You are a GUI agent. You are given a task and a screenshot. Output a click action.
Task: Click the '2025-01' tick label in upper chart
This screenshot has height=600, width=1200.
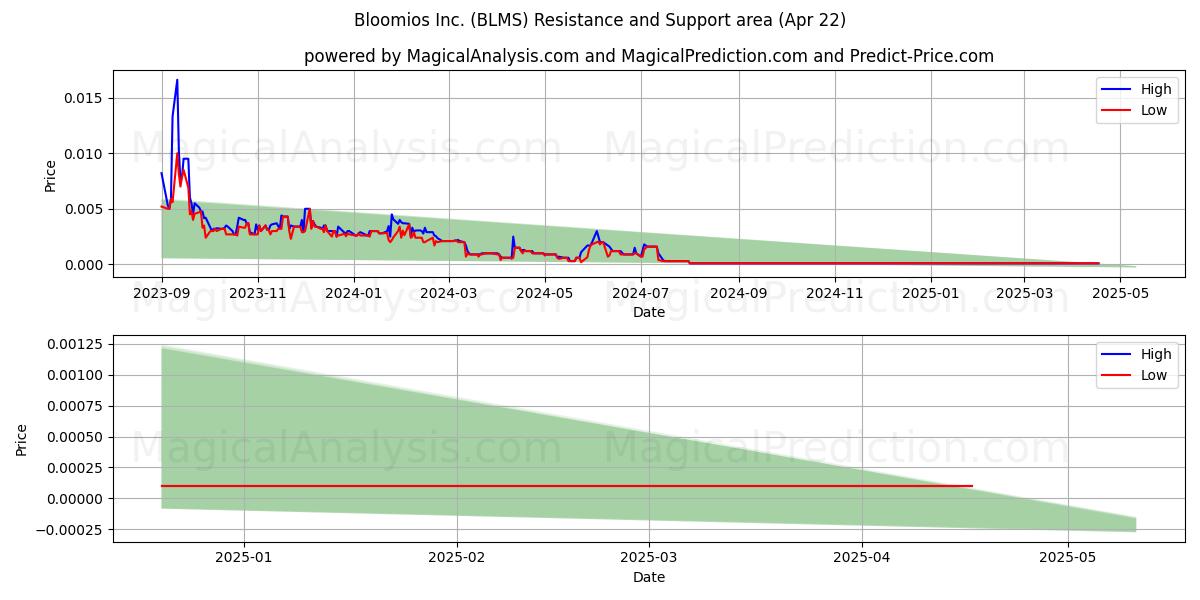click(931, 293)
